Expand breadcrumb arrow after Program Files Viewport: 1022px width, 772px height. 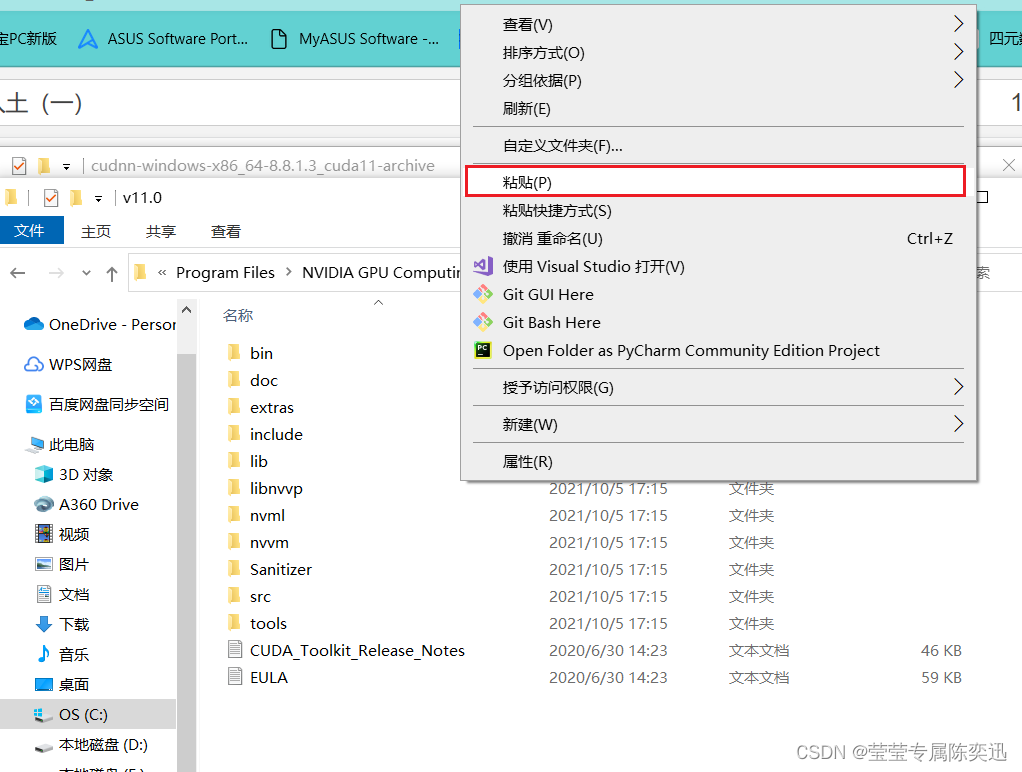[x=289, y=272]
